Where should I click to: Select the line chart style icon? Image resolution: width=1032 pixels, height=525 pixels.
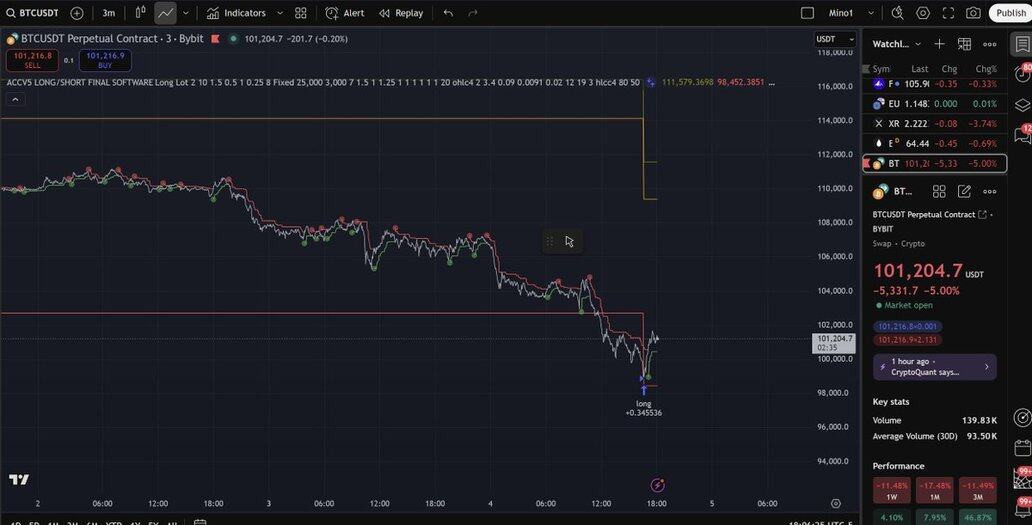tap(165, 13)
